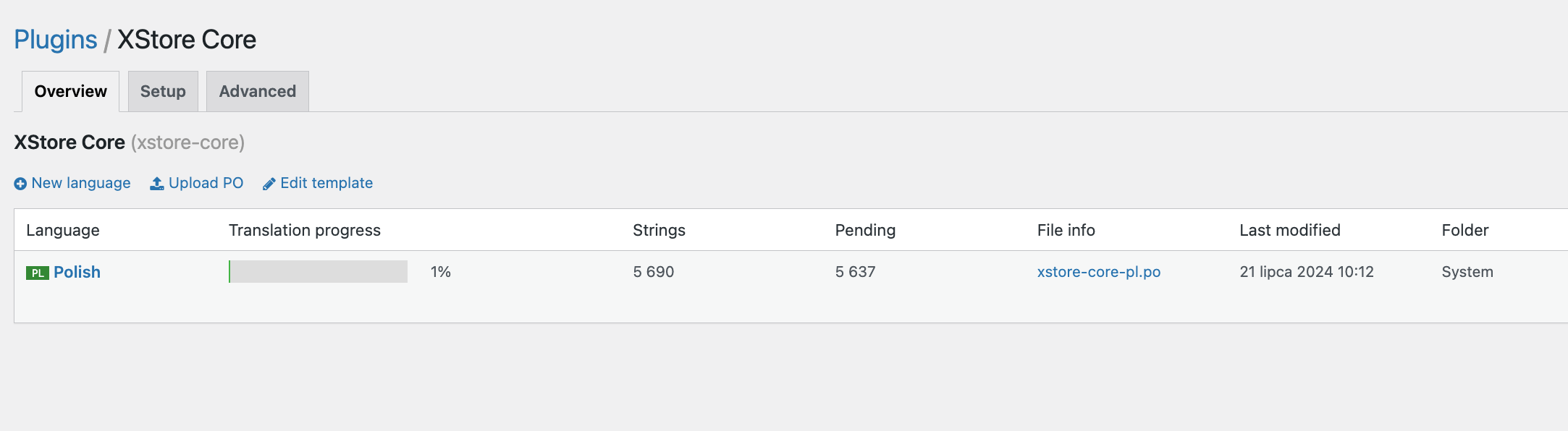The height and width of the screenshot is (431, 1568).
Task: Sort by Strings column header
Action: coord(659,230)
